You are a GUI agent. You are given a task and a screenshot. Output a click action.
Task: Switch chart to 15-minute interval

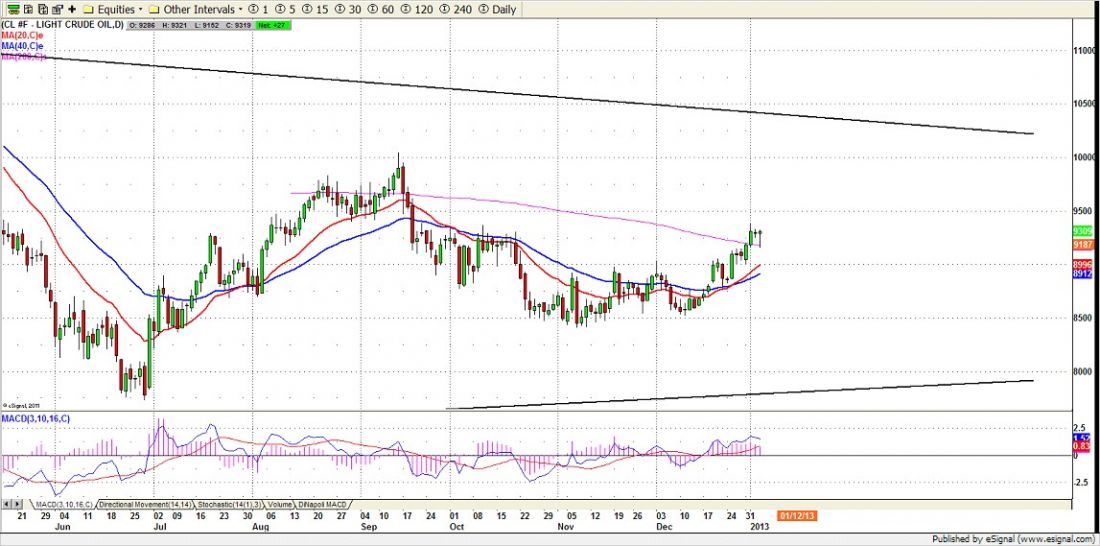coord(323,9)
